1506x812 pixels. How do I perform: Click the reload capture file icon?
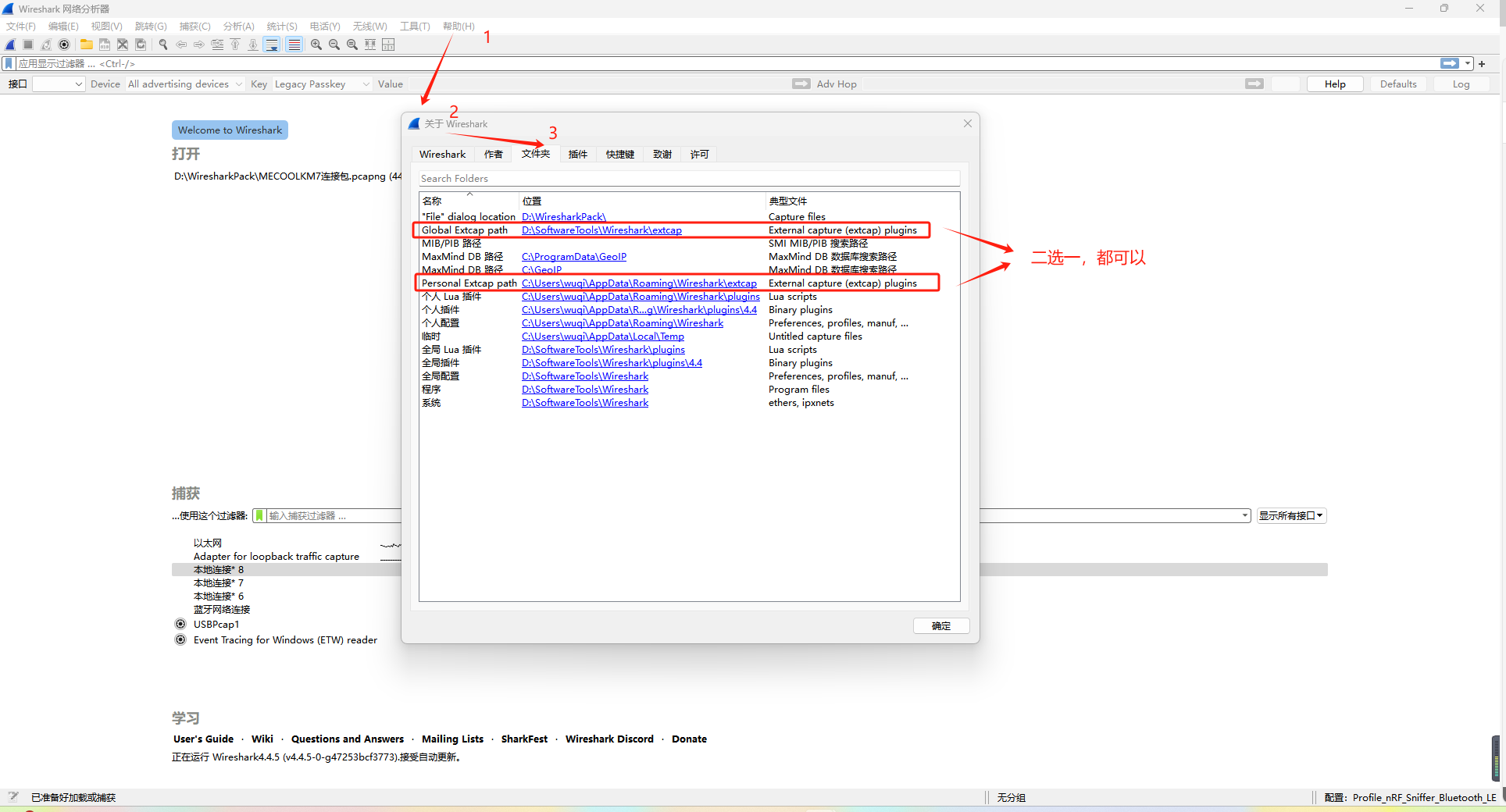(x=140, y=45)
